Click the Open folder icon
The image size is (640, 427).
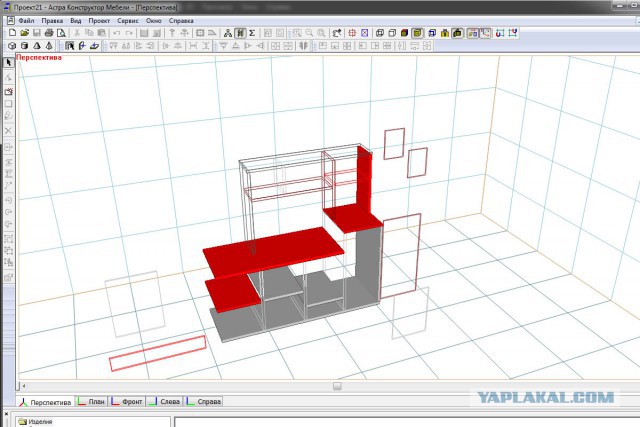pos(24,33)
